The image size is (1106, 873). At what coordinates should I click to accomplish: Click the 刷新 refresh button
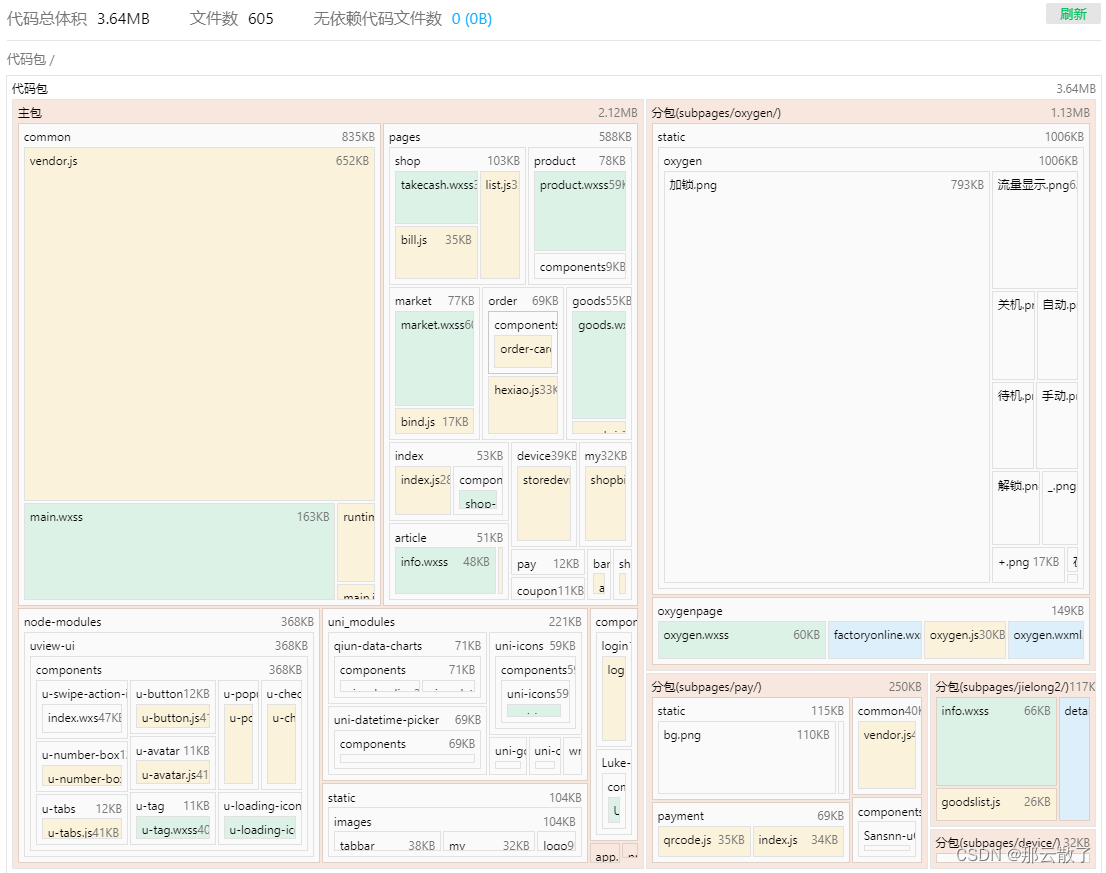[1073, 13]
